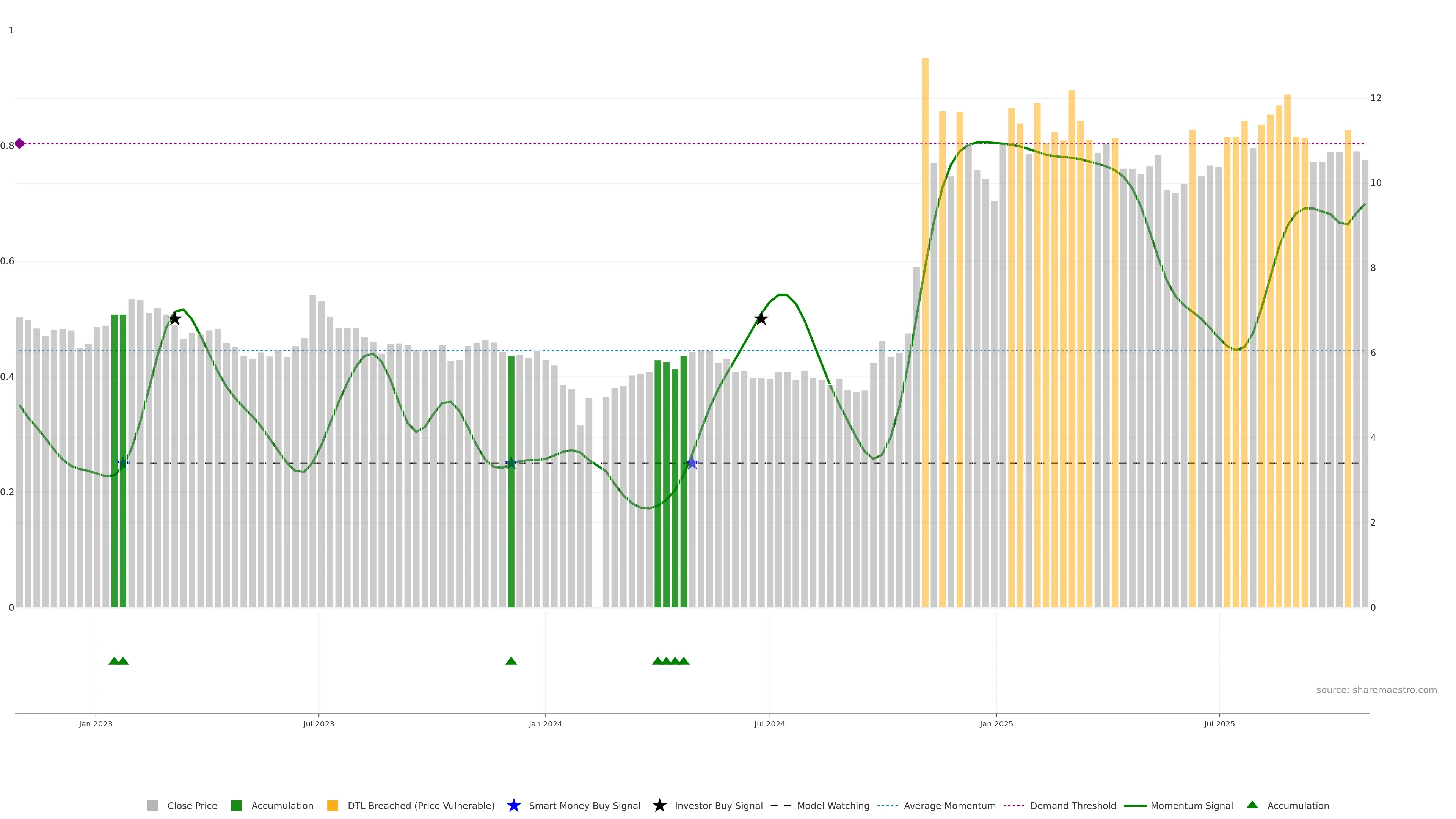Click the black Investor Buy Signal legend star
The width and height of the screenshot is (1456, 819).
(x=659, y=805)
